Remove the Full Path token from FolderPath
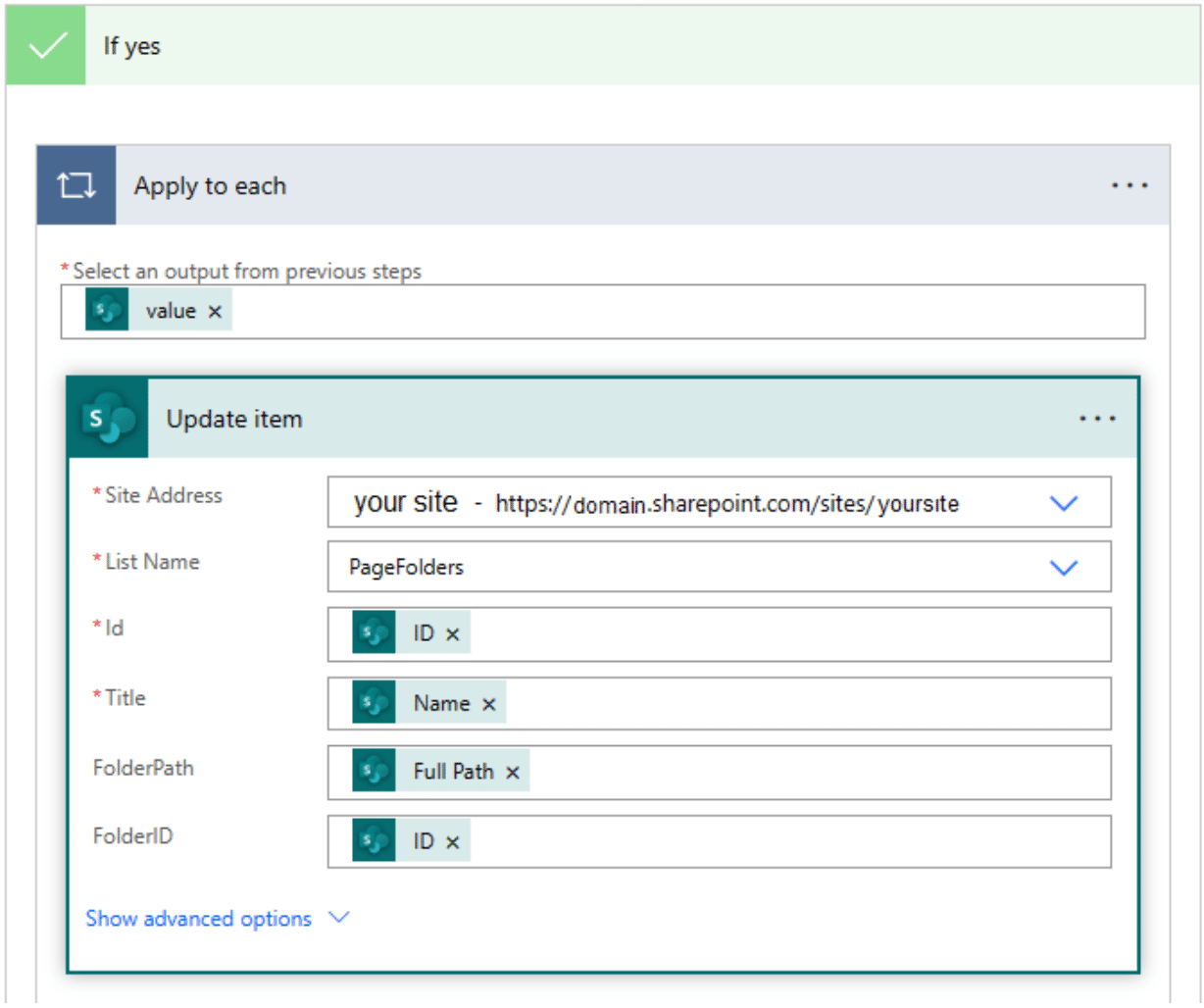The image size is (1204, 1008). click(511, 771)
